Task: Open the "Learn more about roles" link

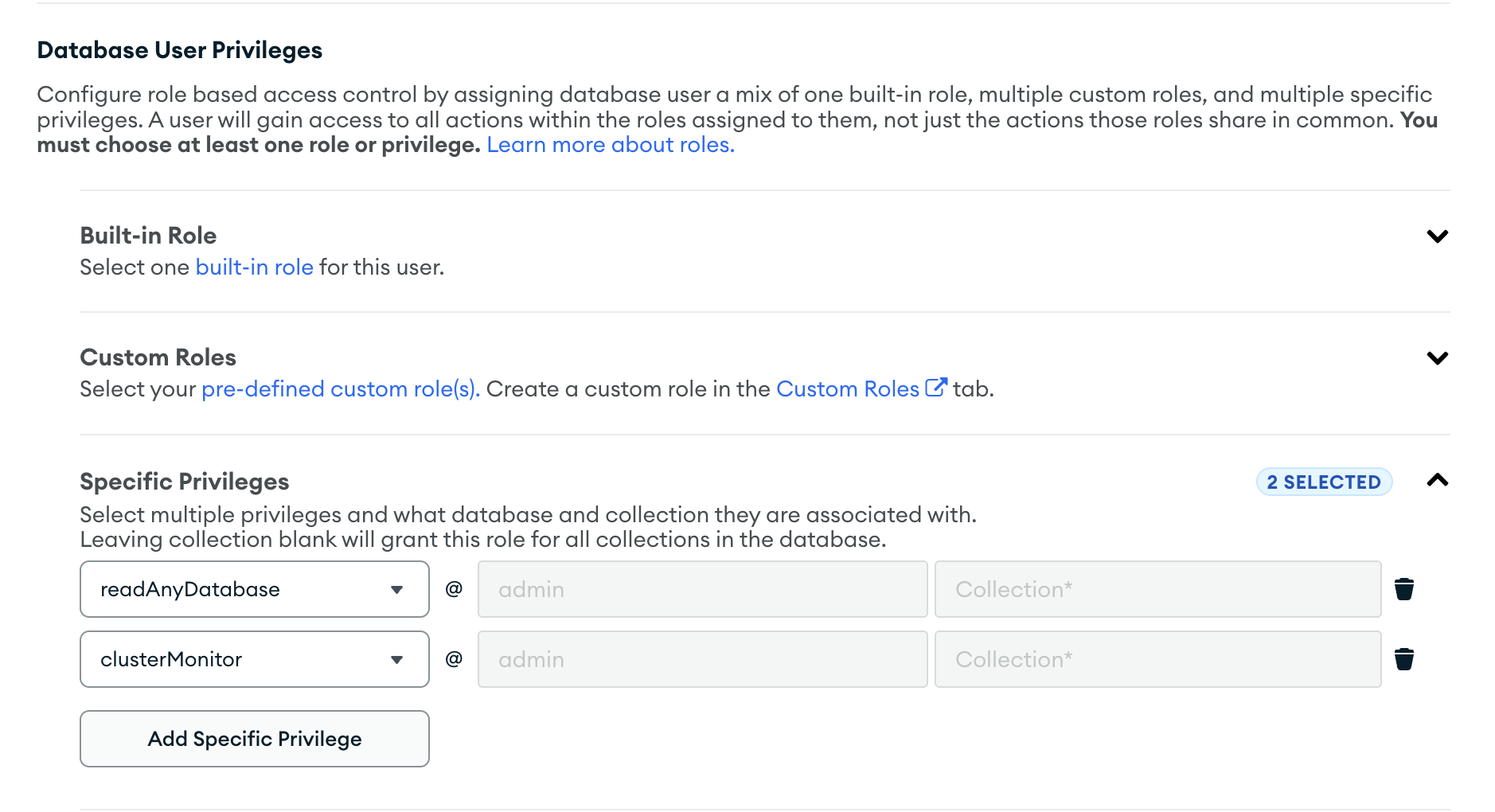Action: click(611, 144)
